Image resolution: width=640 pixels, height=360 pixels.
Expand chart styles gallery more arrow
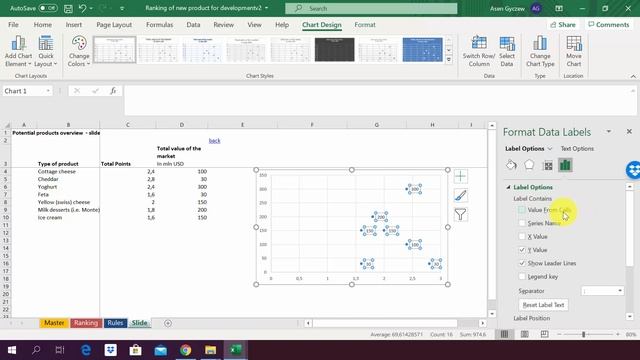pyautogui.click(x=449, y=60)
